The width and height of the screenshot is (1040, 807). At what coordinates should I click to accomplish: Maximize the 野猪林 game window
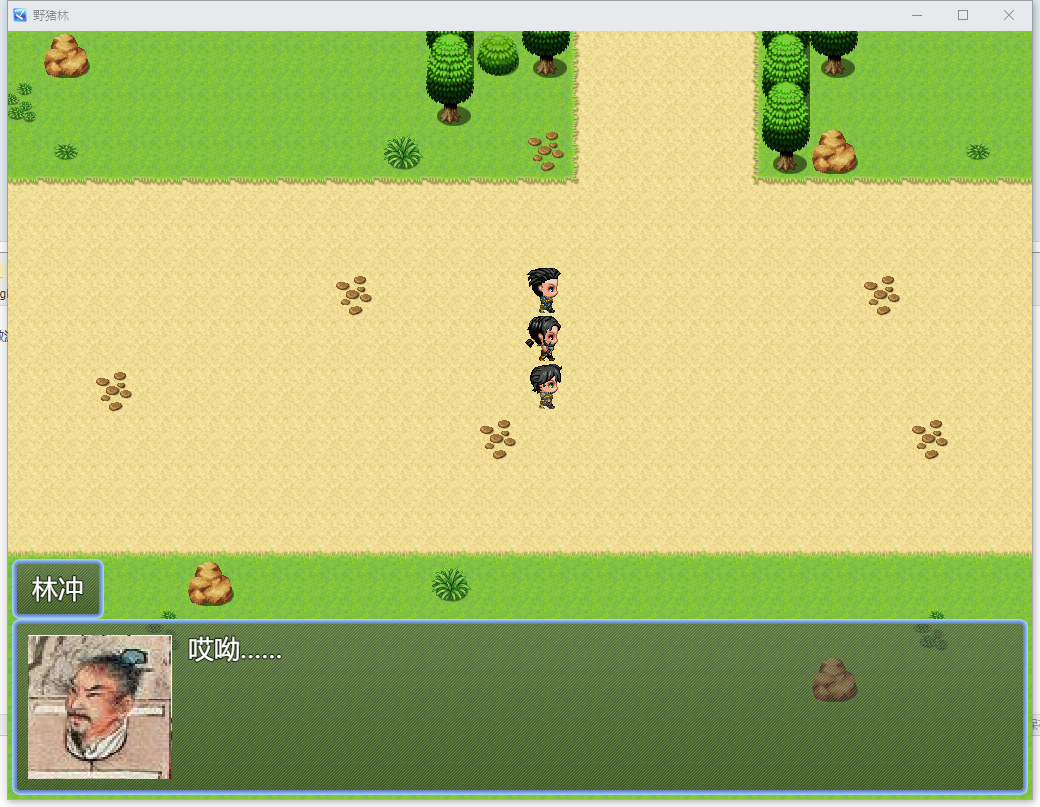tap(962, 15)
